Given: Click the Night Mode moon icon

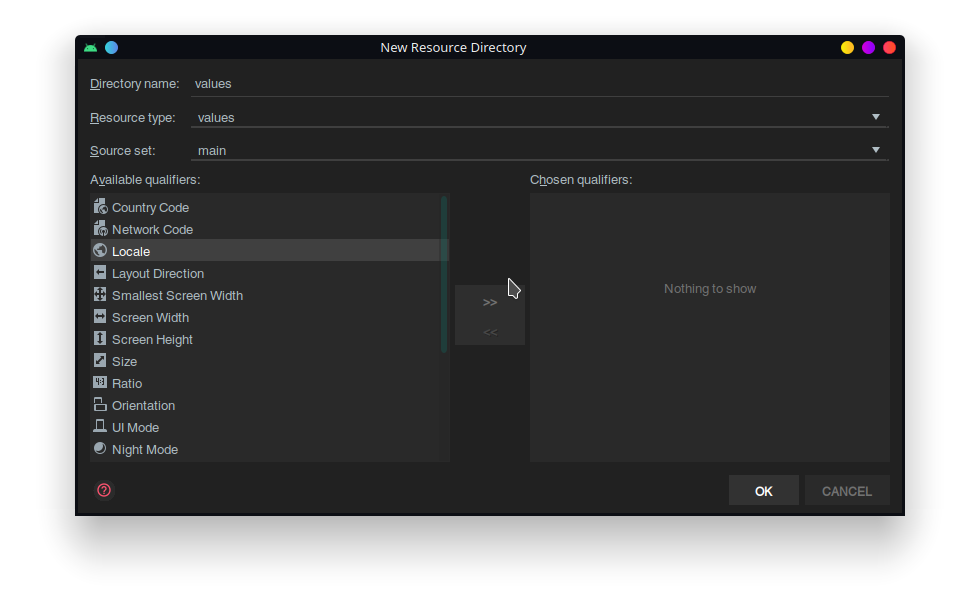Looking at the screenshot, I should (100, 448).
